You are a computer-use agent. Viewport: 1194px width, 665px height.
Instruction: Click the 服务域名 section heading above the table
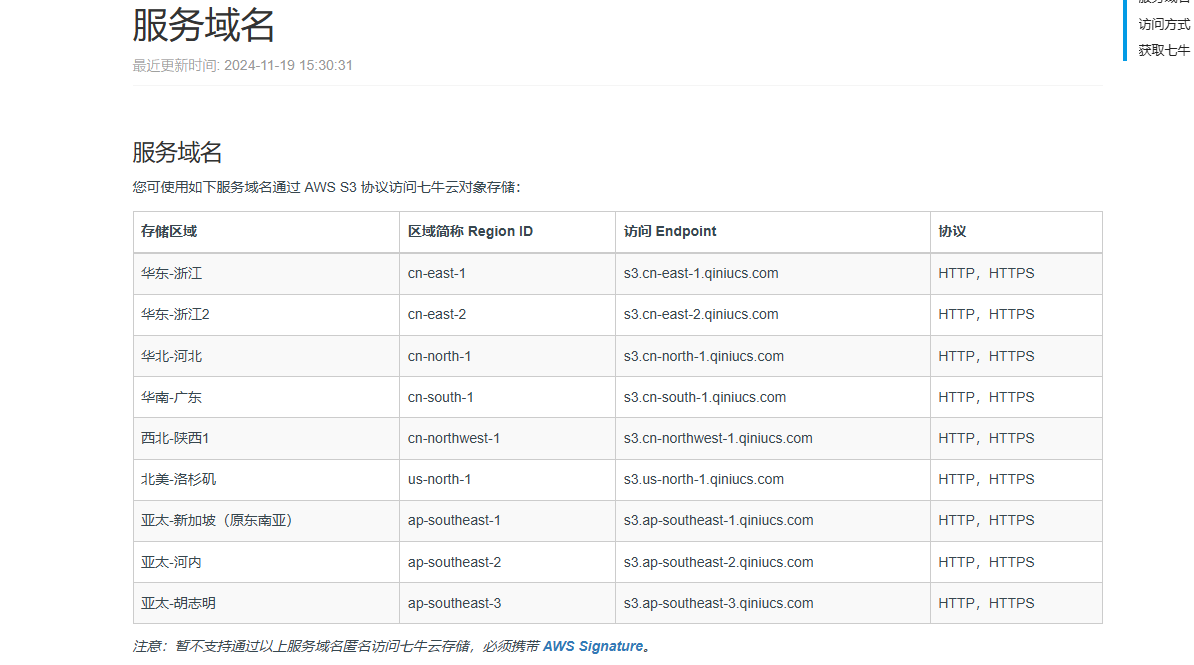(x=177, y=152)
